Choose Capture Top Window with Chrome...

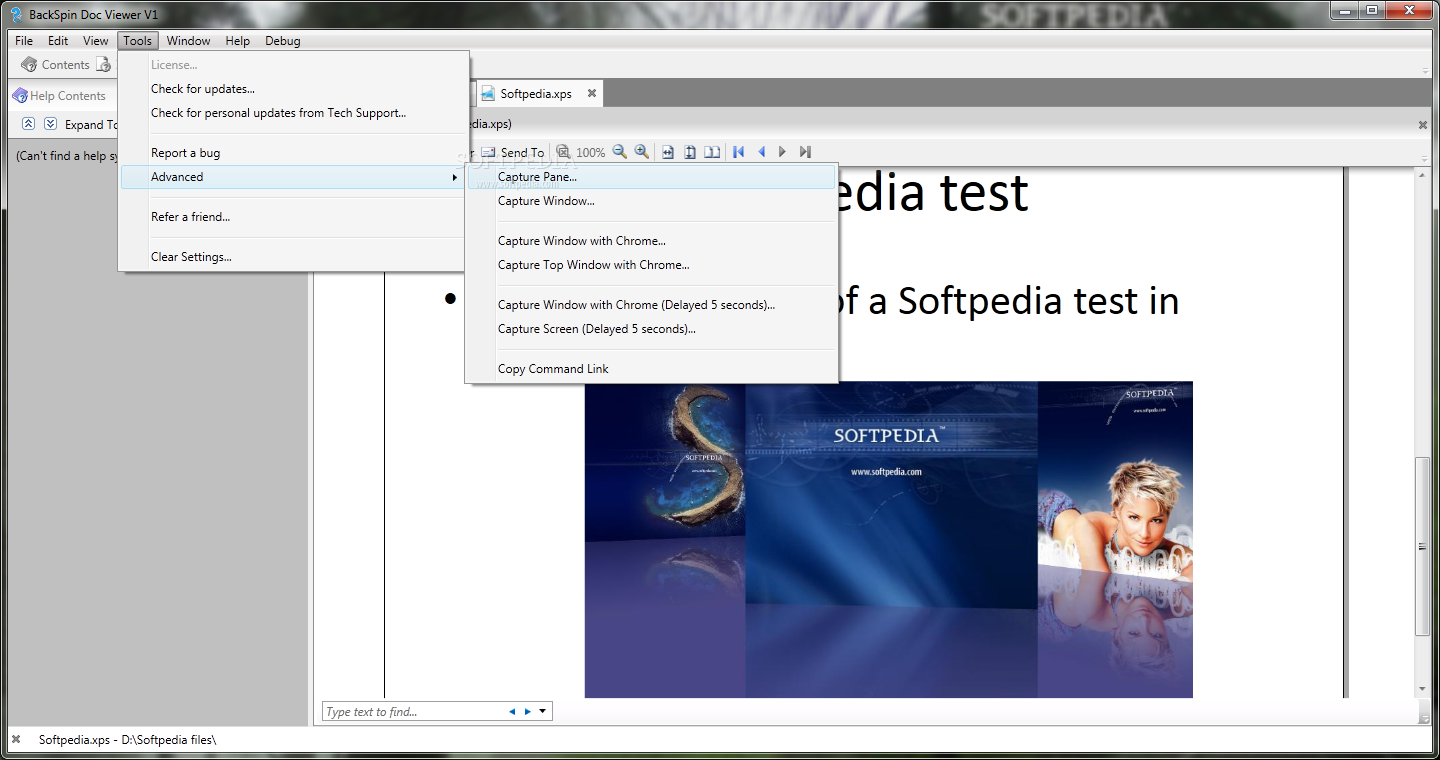tap(651, 265)
